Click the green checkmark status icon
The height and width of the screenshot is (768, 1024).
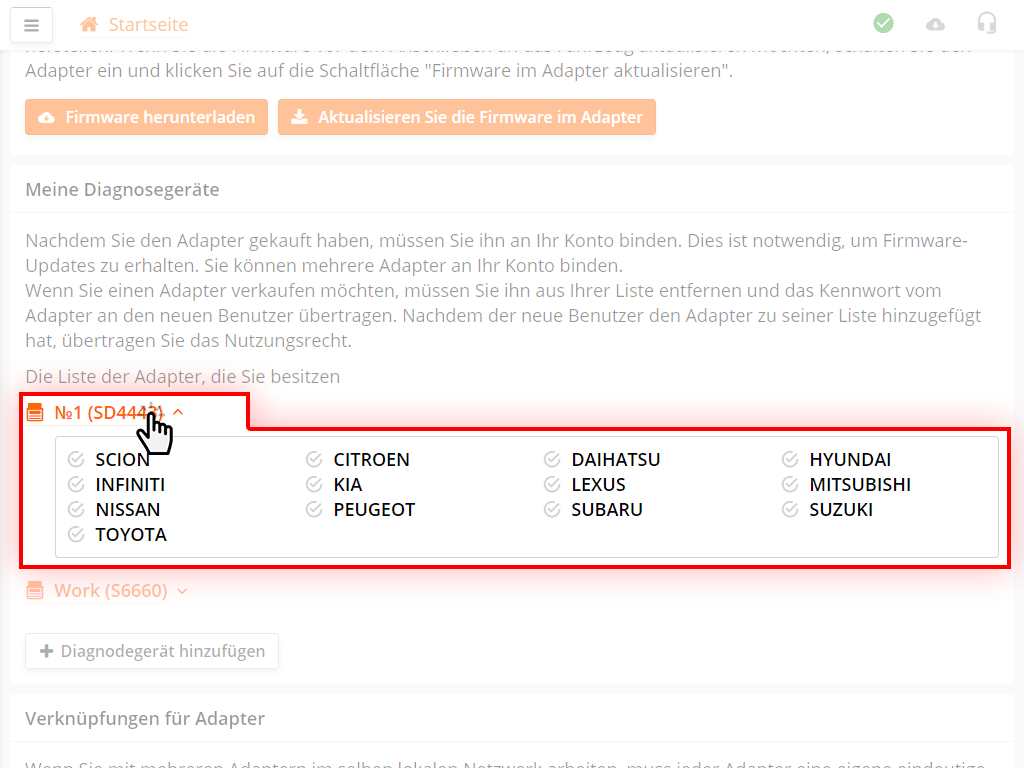coord(883,23)
